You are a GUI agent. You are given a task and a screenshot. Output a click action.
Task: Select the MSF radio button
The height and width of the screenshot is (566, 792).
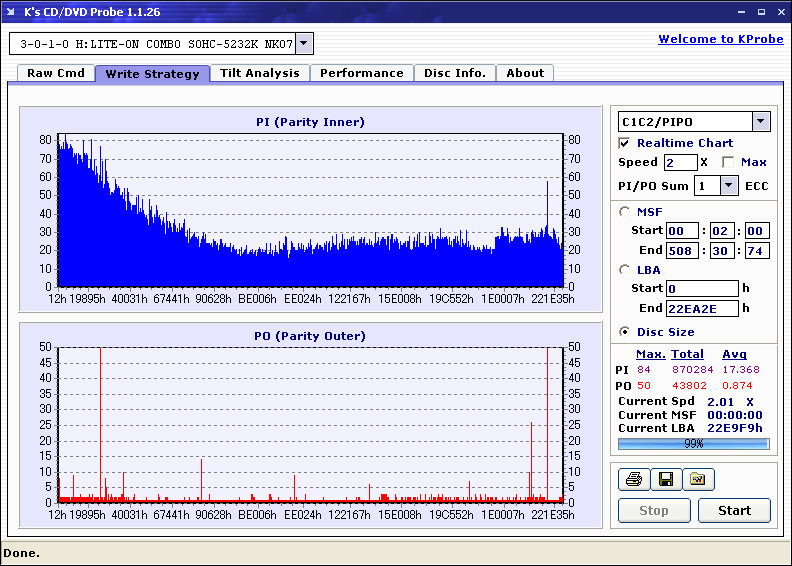(x=625, y=211)
